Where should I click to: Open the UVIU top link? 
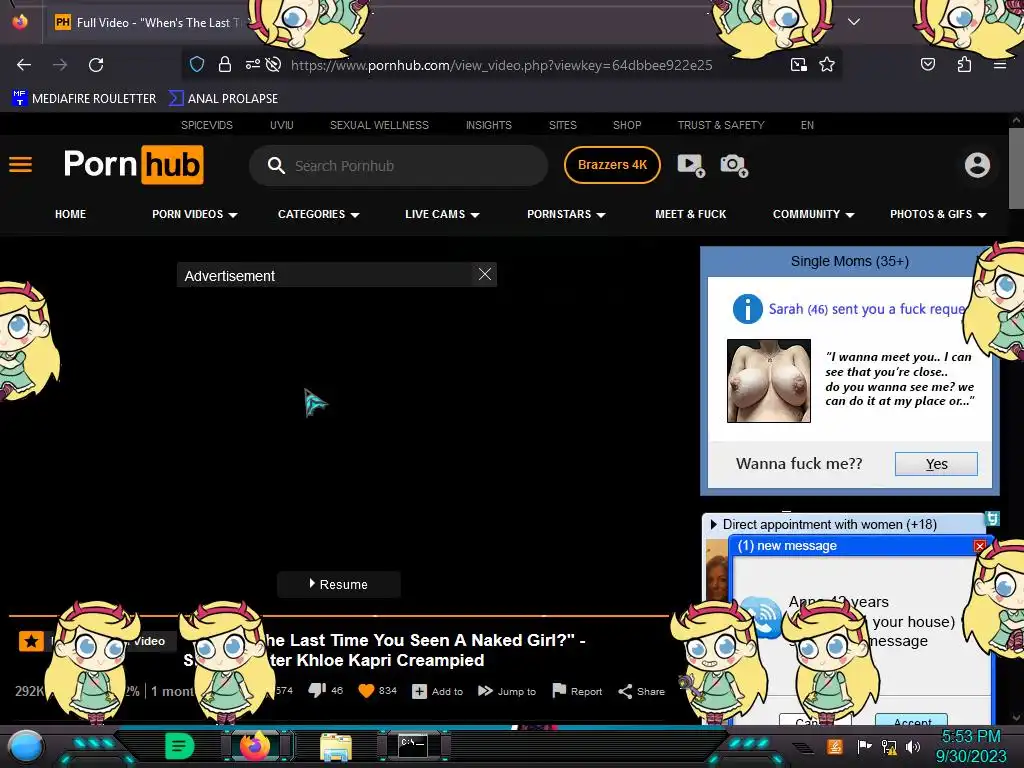(281, 125)
